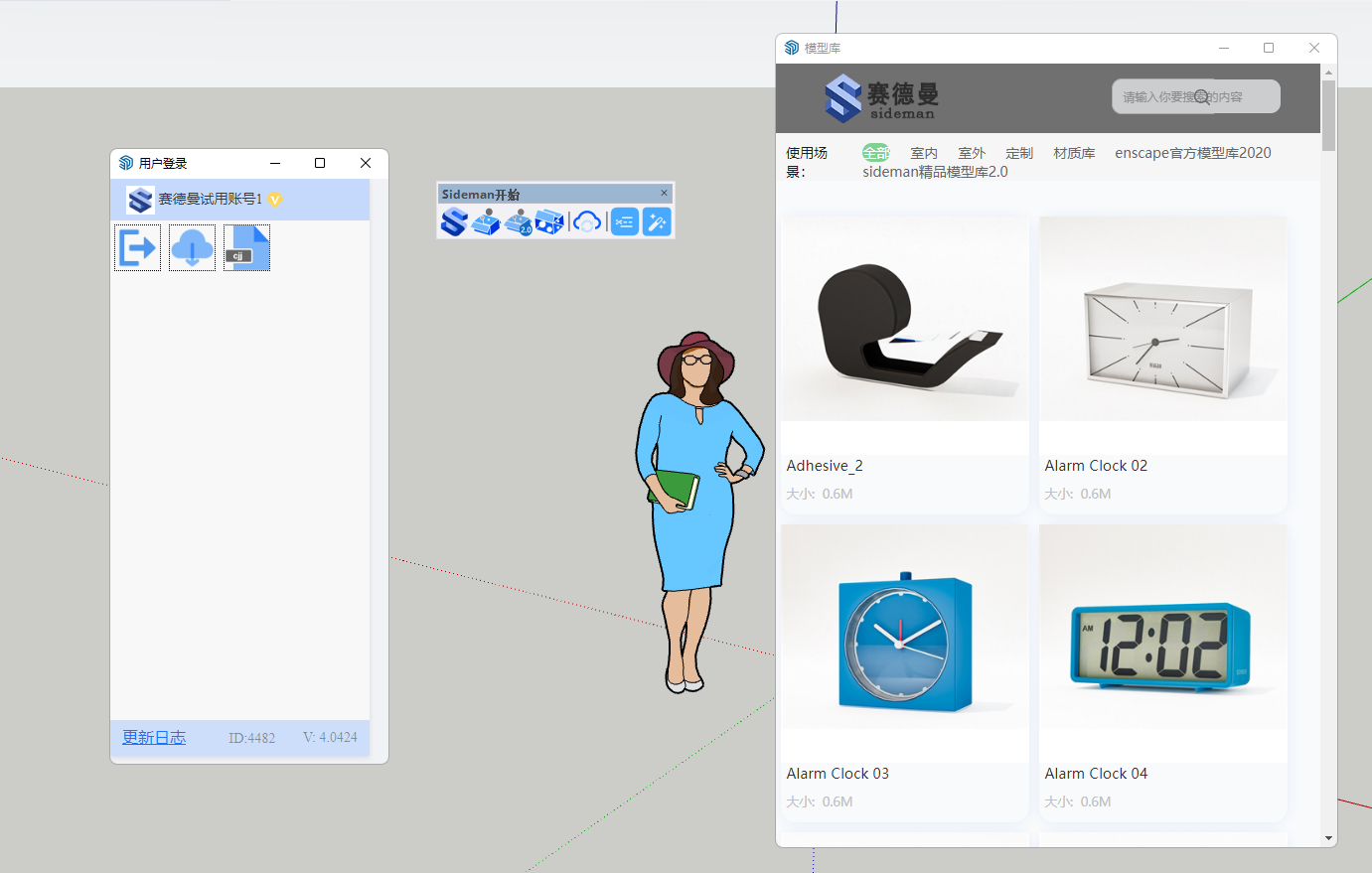Click the sideman精品模型库2.0 filter
The width and height of the screenshot is (1372, 873).
coord(935,172)
